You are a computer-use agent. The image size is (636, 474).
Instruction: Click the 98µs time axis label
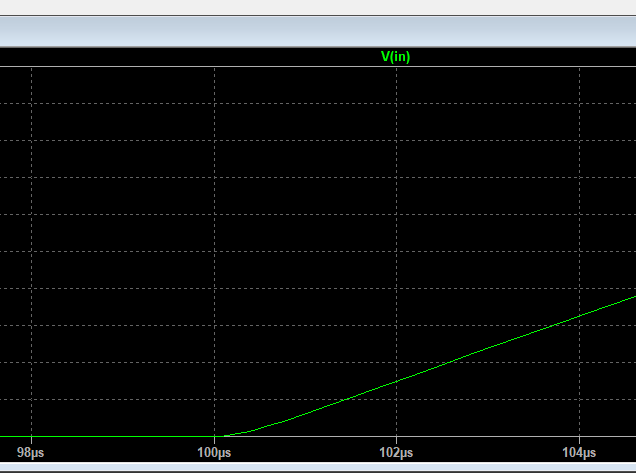pos(30,453)
